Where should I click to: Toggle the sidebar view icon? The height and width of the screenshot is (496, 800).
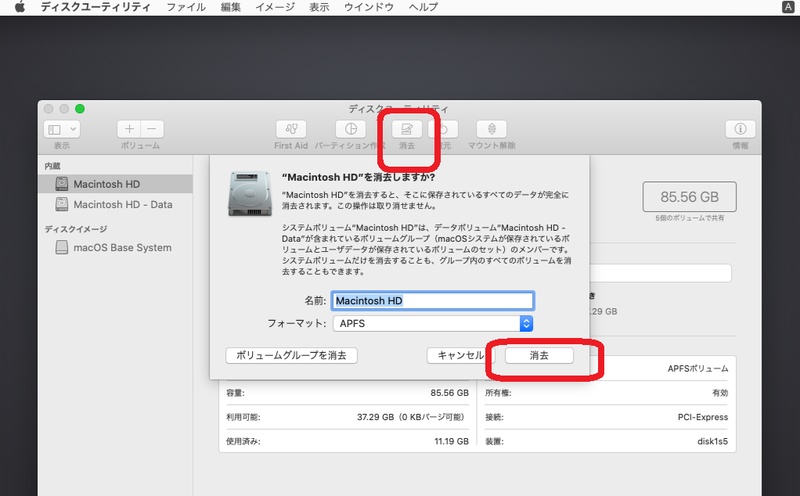pyautogui.click(x=54, y=129)
